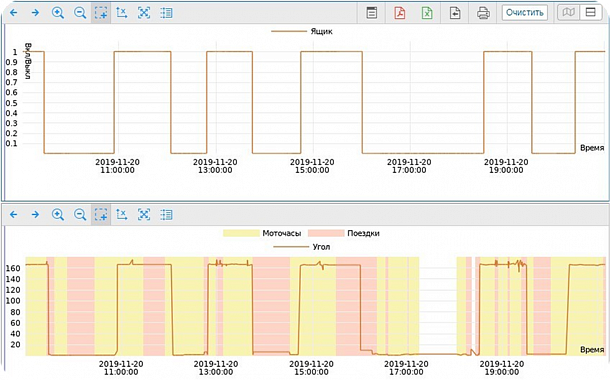The height and width of the screenshot is (380, 610).
Task: Click the Очистить button
Action: (524, 12)
